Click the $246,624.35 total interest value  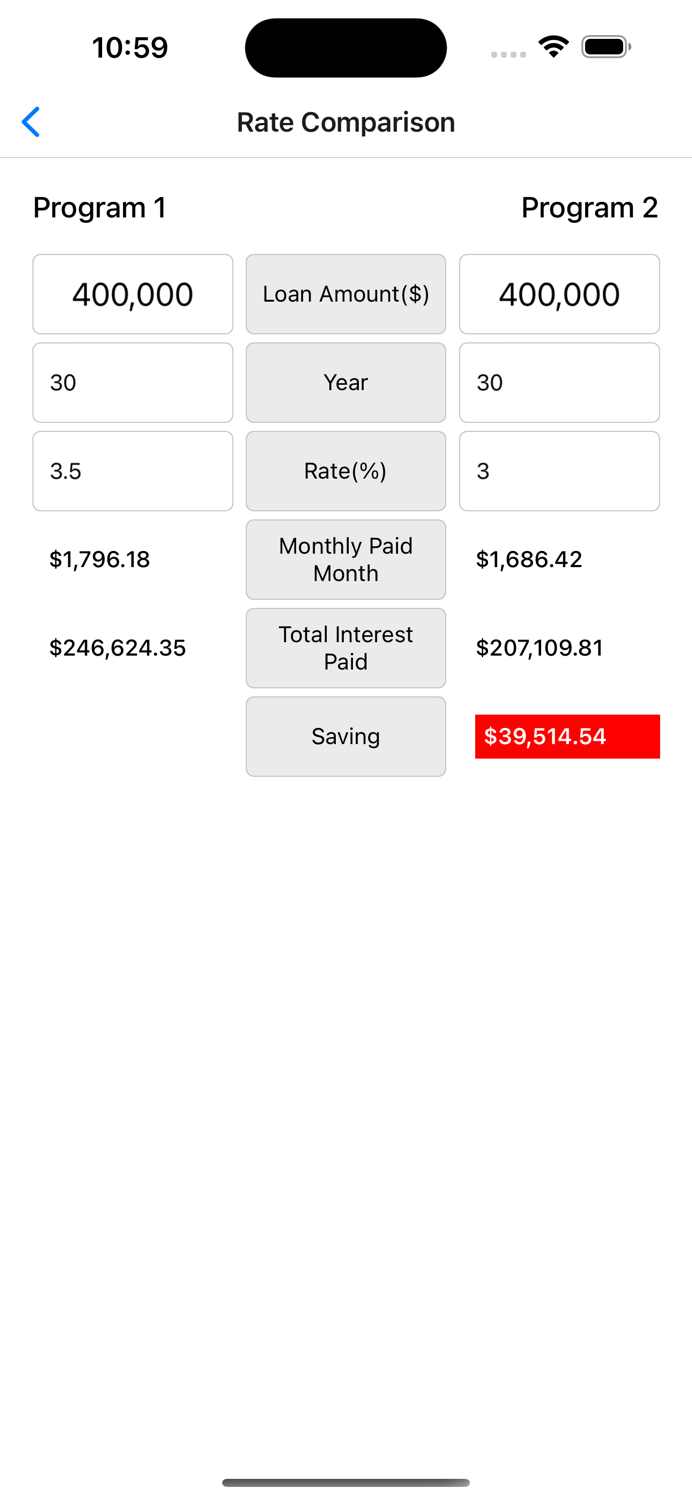[117, 648]
